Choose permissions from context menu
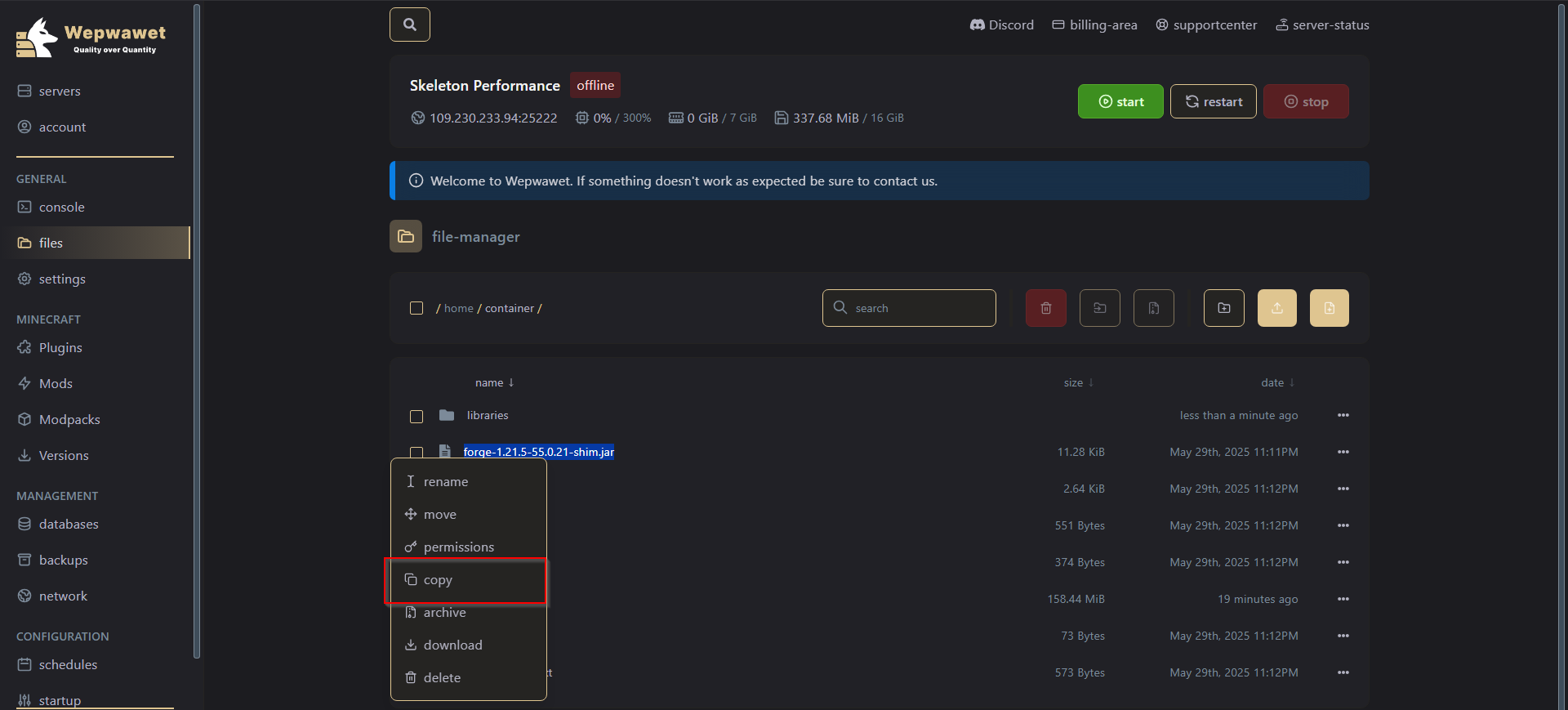Viewport: 1568px width, 710px height. click(469, 547)
